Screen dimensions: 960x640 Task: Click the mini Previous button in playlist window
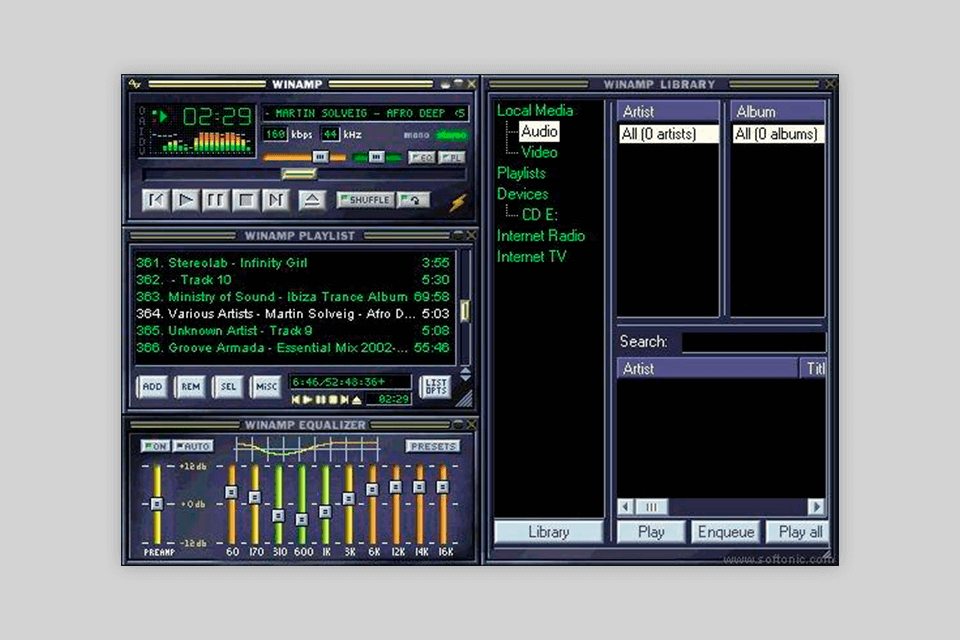point(296,400)
